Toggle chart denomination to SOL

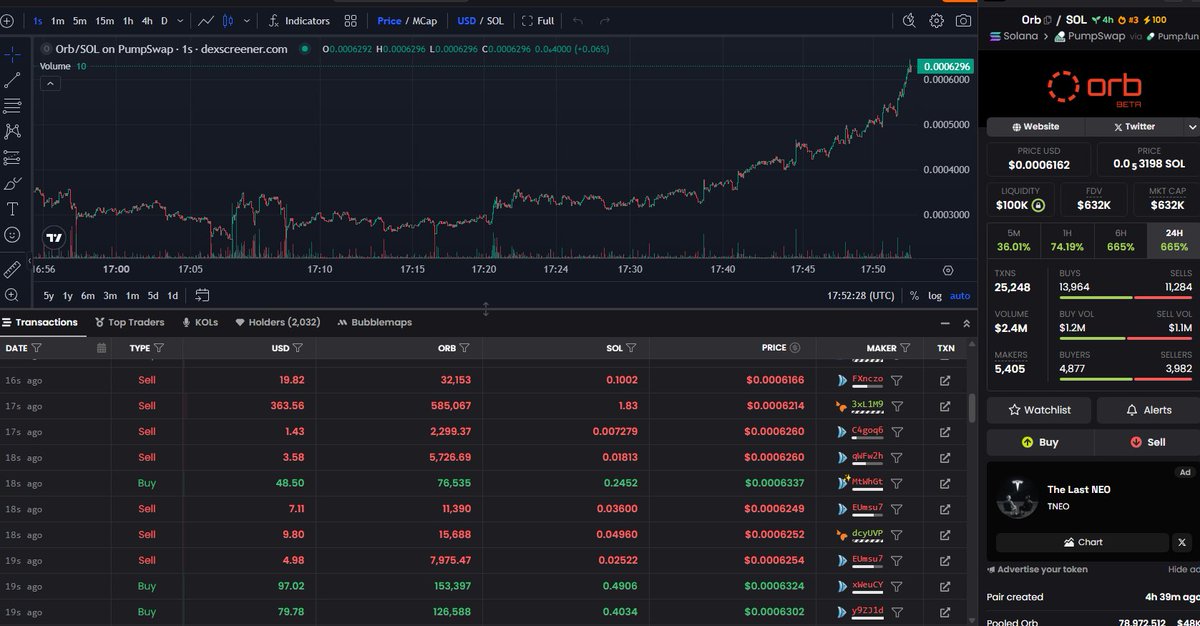(495, 20)
